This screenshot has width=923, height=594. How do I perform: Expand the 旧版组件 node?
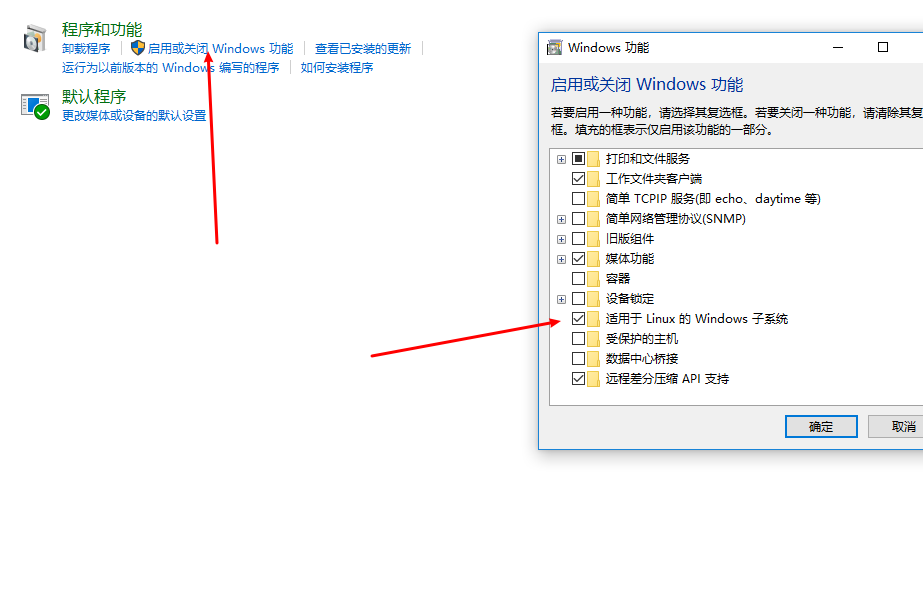point(562,240)
